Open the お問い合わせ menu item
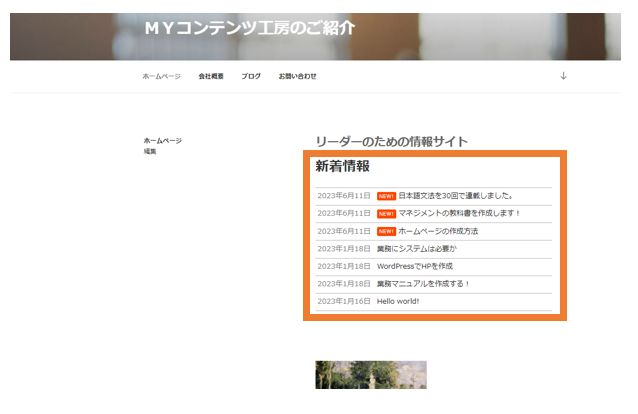Viewport: 638px width, 414px height. click(x=297, y=76)
